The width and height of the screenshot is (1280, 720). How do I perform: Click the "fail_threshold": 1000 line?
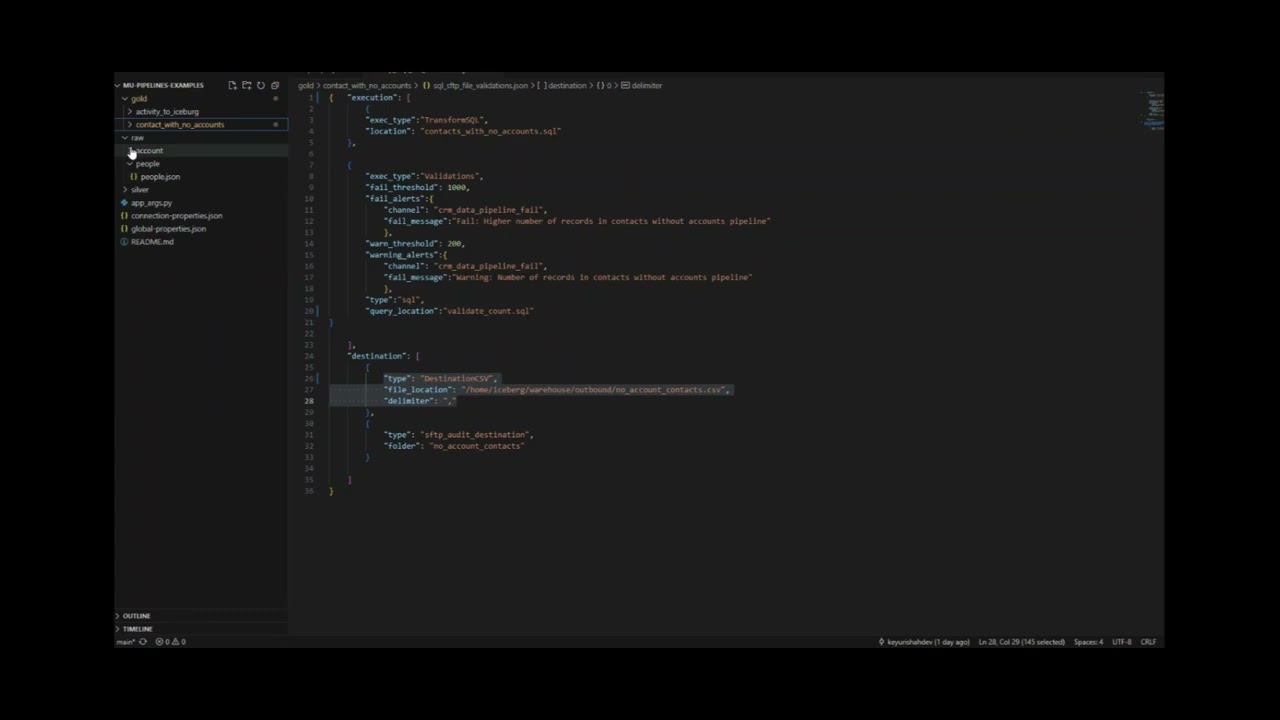[417, 188]
